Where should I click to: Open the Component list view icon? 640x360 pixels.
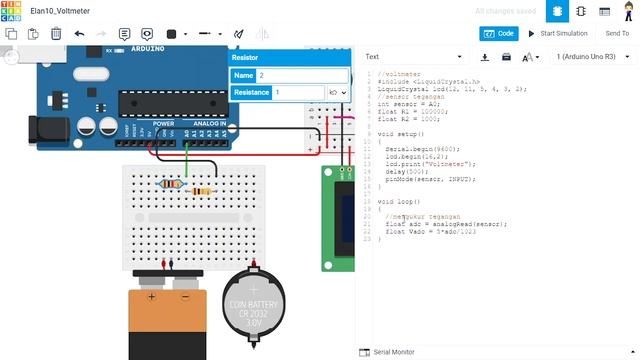604,11
